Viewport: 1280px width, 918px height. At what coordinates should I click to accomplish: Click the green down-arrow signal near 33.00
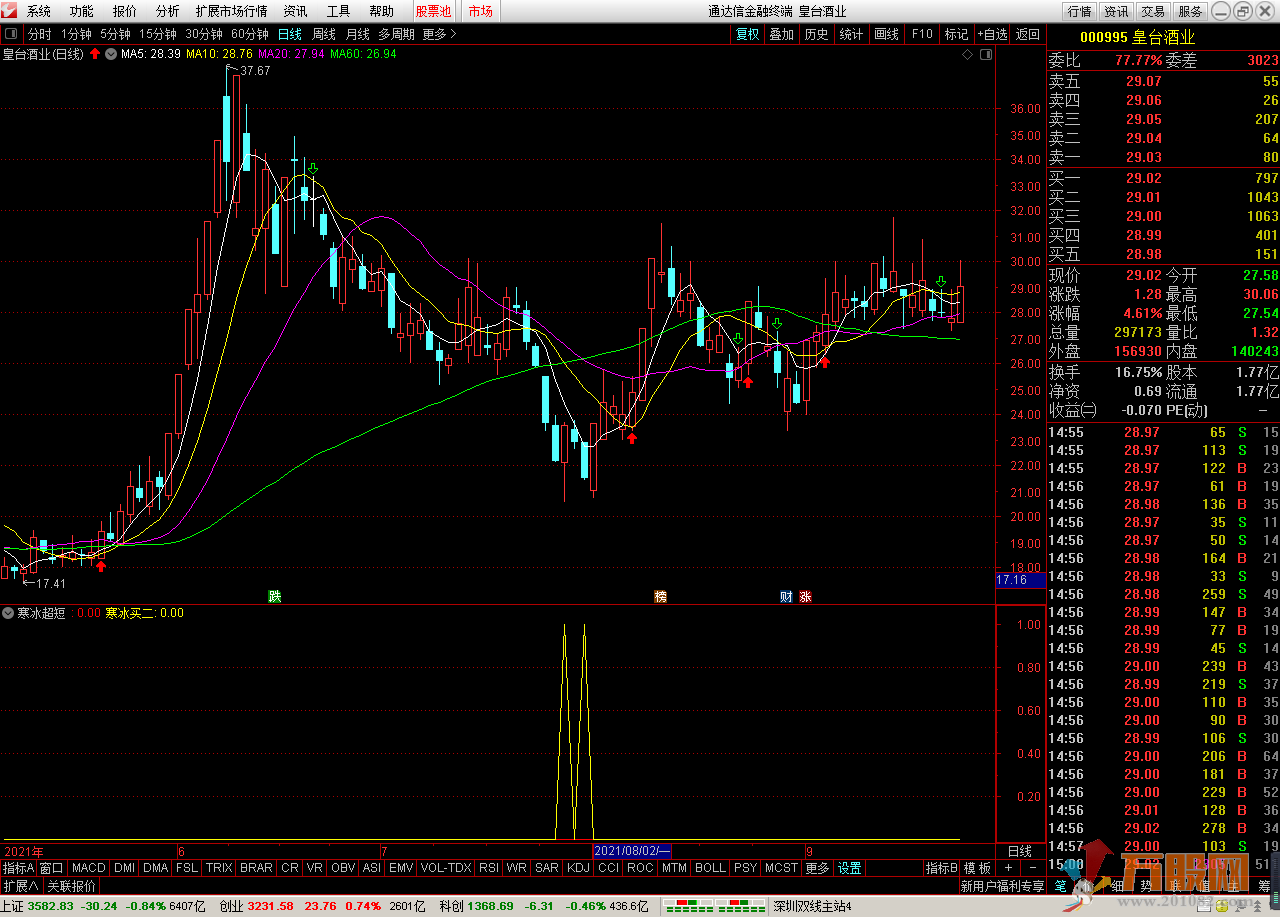tap(313, 169)
